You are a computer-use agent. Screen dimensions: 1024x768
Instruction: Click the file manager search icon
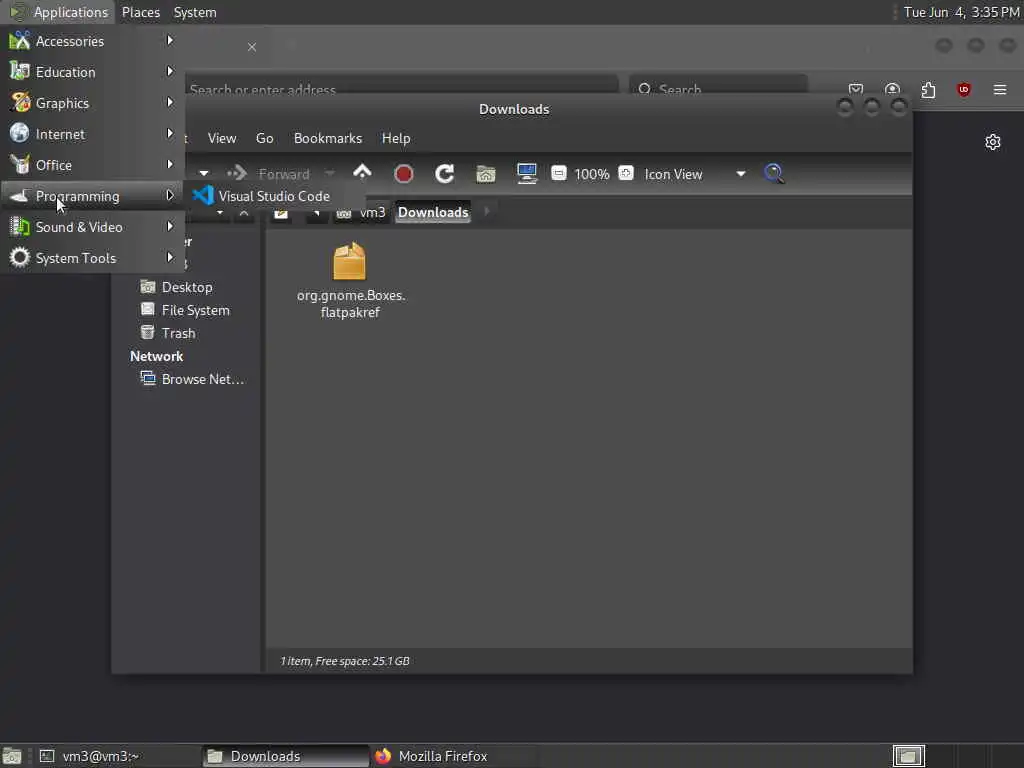(774, 174)
